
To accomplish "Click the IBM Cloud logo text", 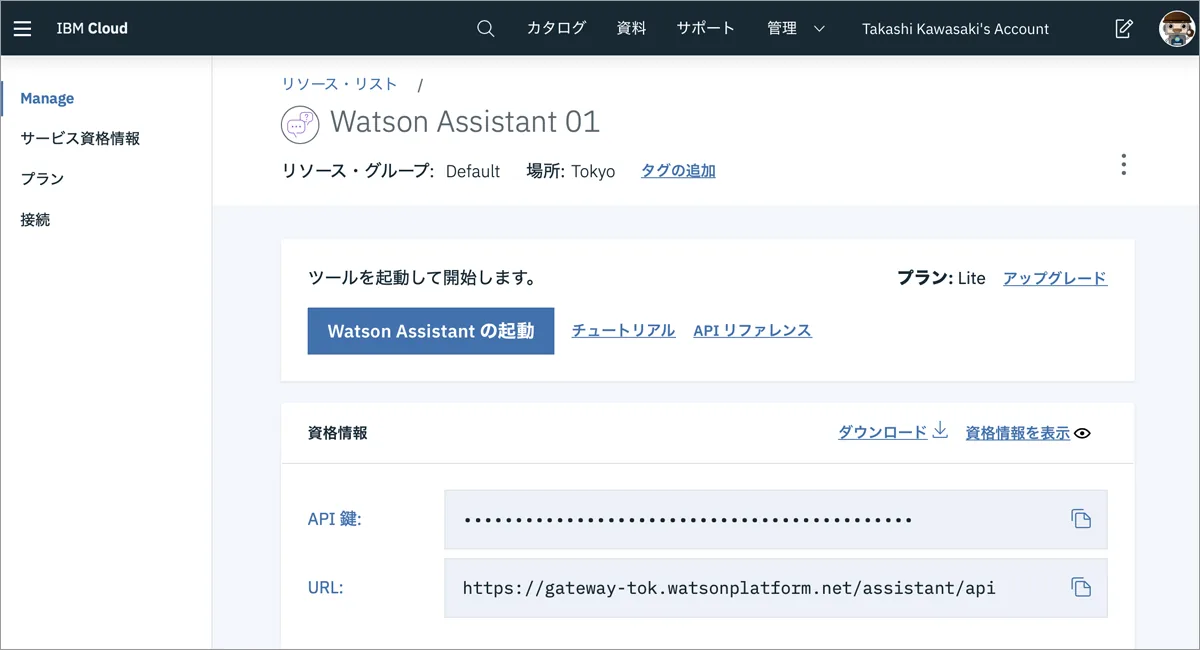I will pos(92,29).
